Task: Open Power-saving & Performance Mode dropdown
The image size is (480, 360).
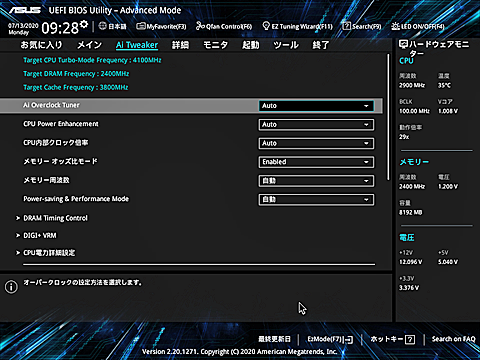Action: pos(316,200)
